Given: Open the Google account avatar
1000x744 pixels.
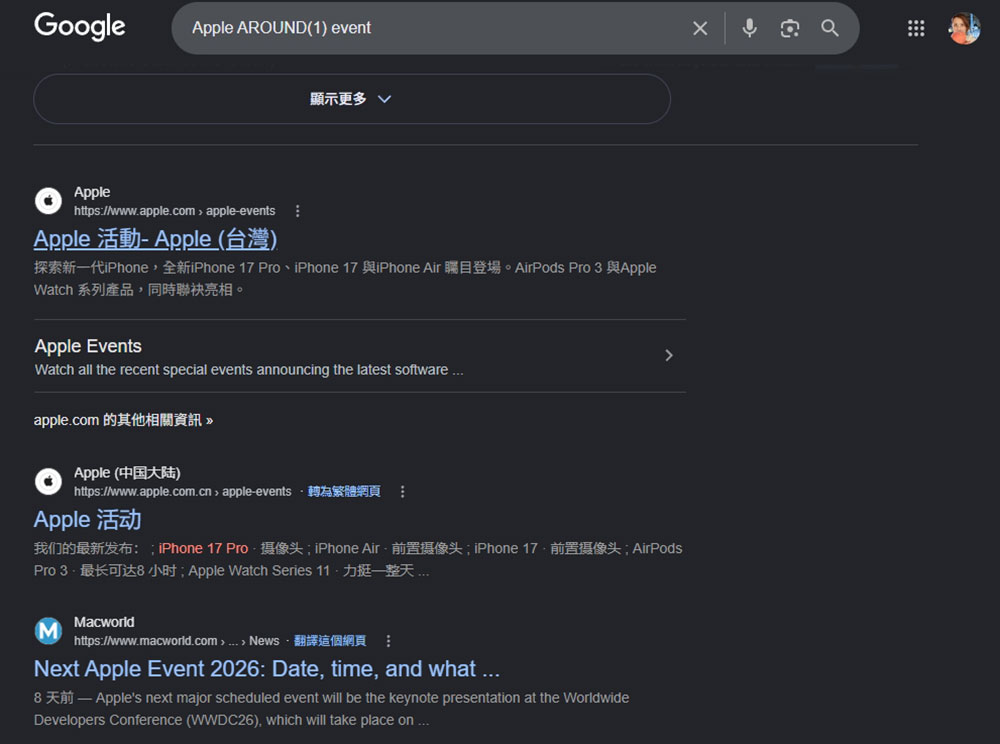Looking at the screenshot, I should click(964, 28).
